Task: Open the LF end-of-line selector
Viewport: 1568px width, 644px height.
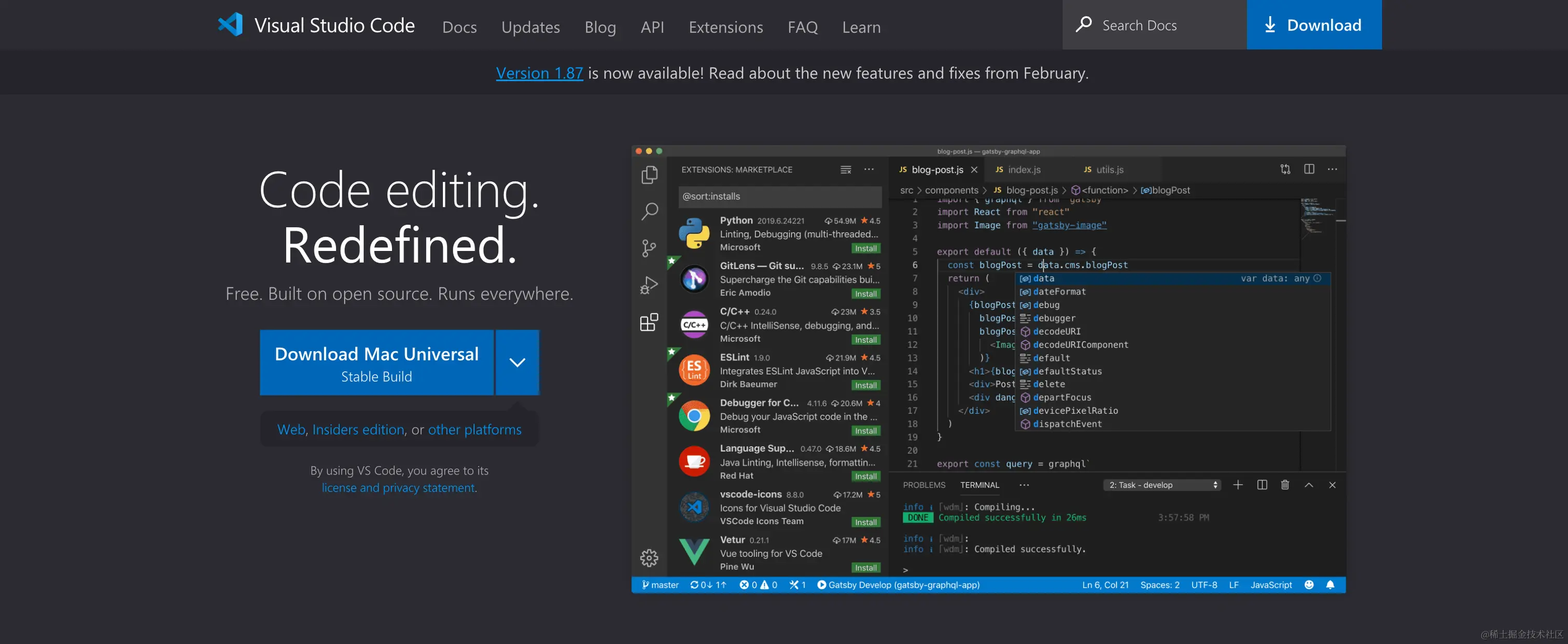Action: coord(1234,585)
